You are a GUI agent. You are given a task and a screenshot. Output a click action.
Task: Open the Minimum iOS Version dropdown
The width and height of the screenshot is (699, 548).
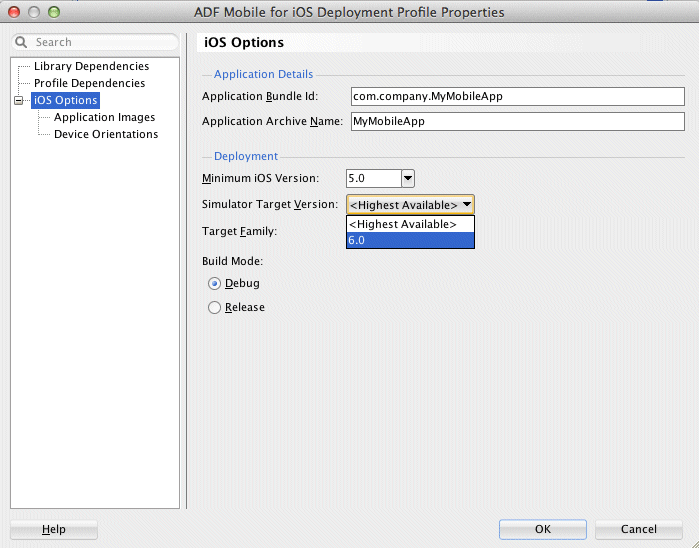point(407,178)
